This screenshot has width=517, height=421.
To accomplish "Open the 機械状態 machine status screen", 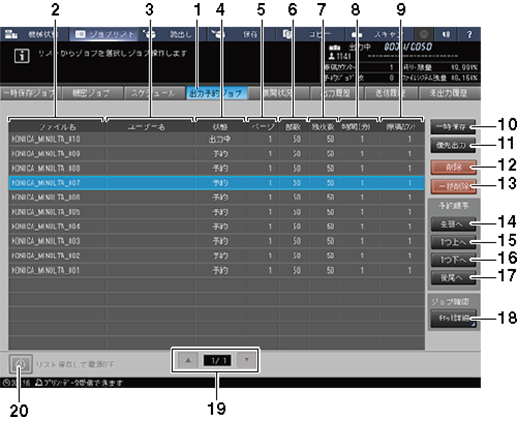I will click(34, 34).
